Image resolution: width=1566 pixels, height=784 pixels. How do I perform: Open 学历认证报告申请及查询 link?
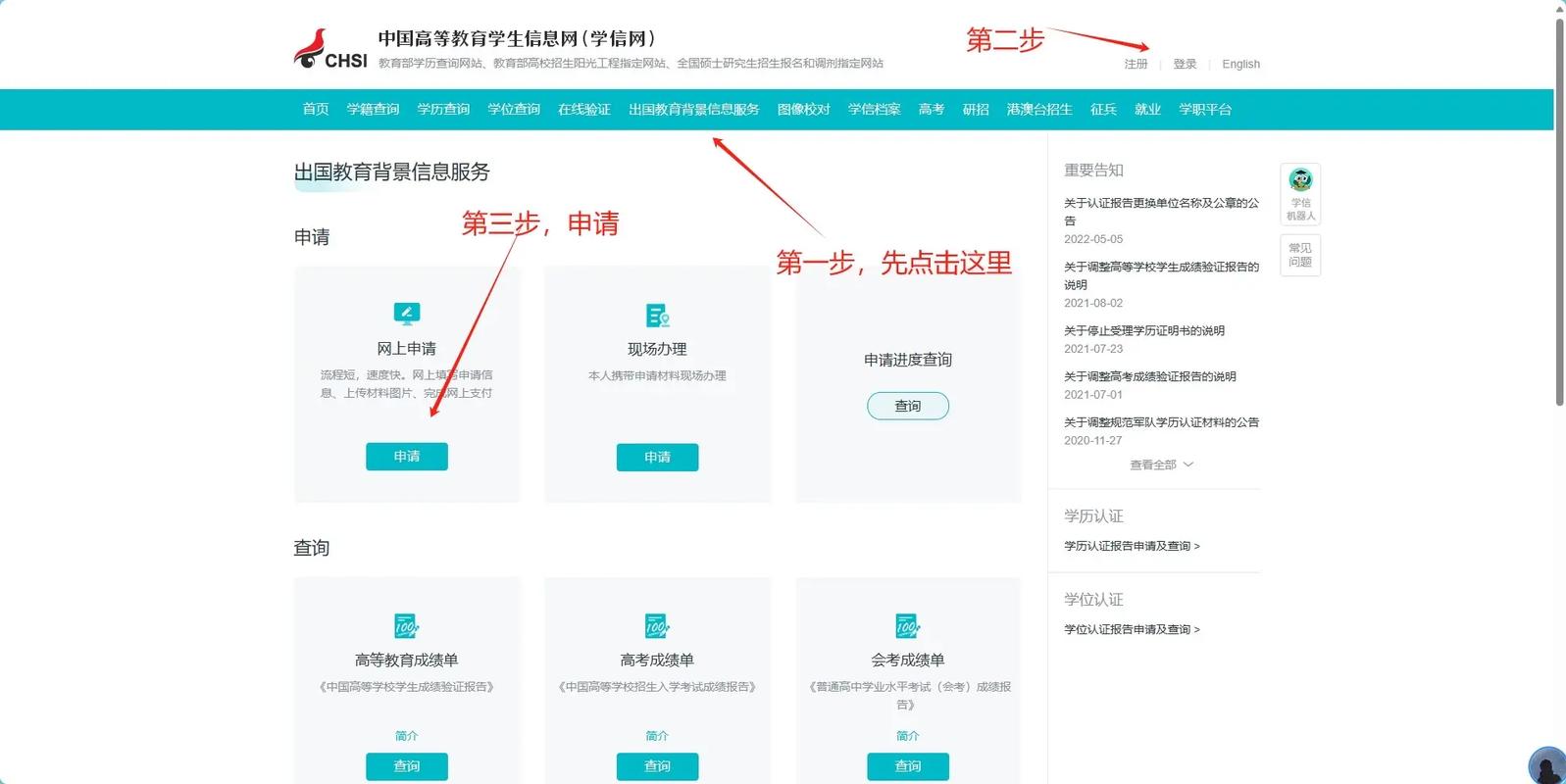(1132, 546)
